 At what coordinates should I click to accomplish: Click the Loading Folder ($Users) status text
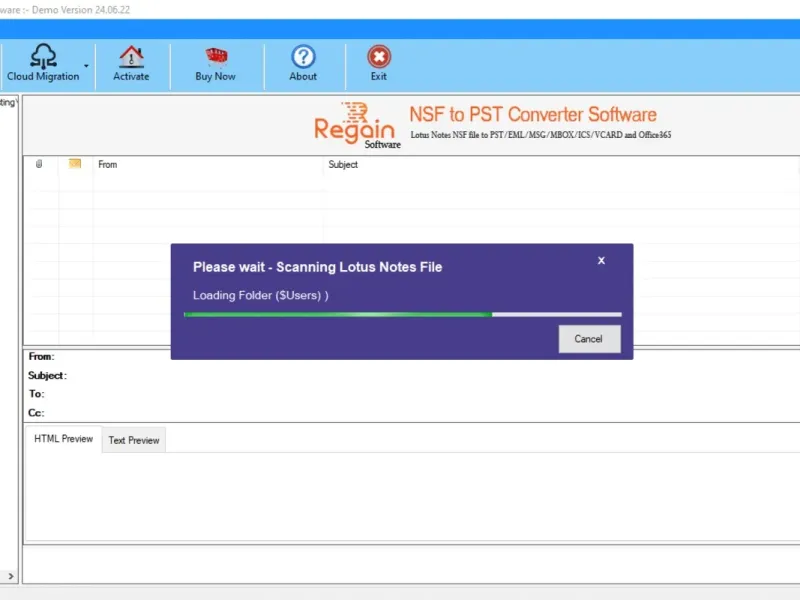261,295
